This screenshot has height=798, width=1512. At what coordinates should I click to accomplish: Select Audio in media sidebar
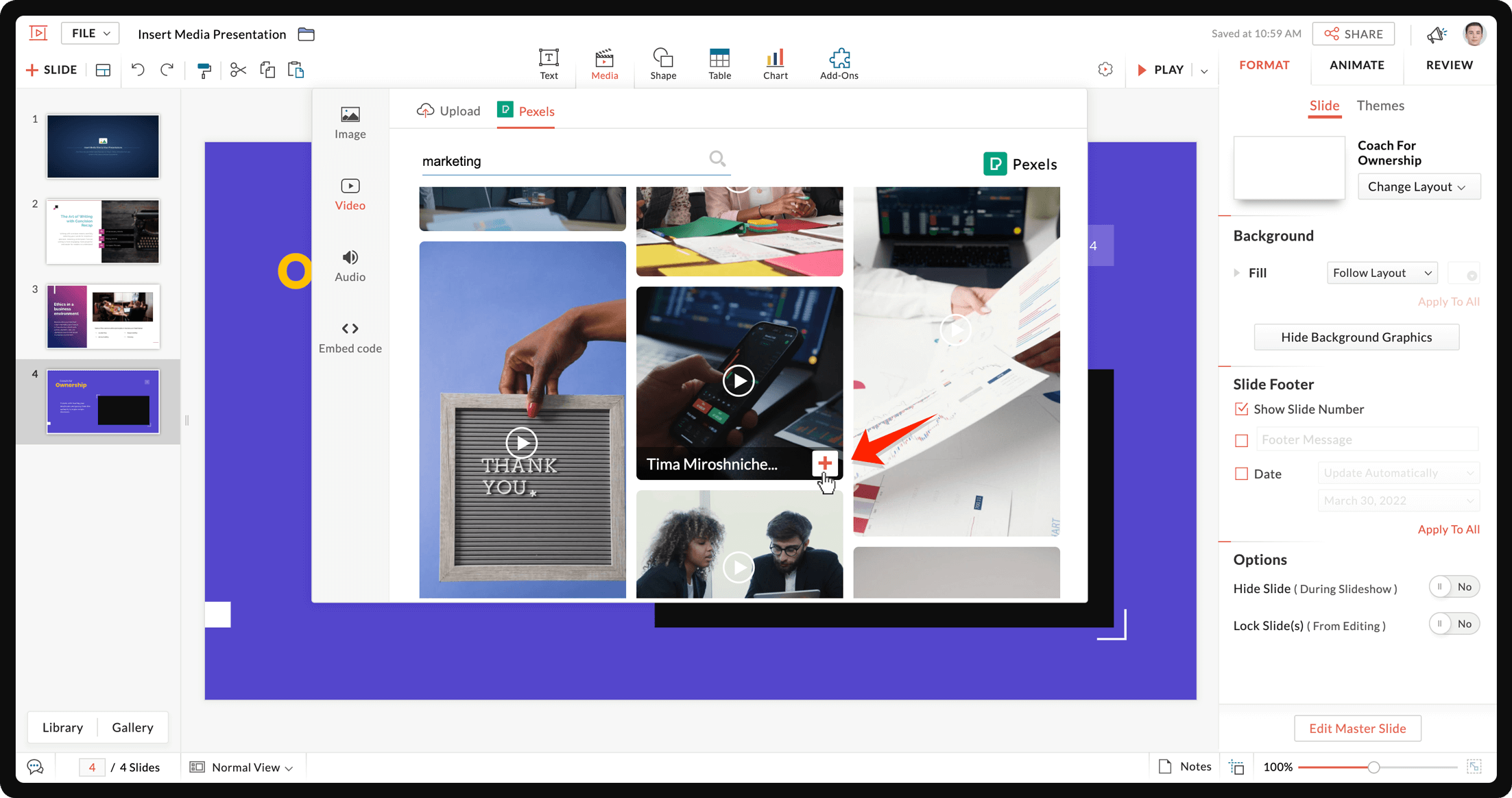[350, 265]
